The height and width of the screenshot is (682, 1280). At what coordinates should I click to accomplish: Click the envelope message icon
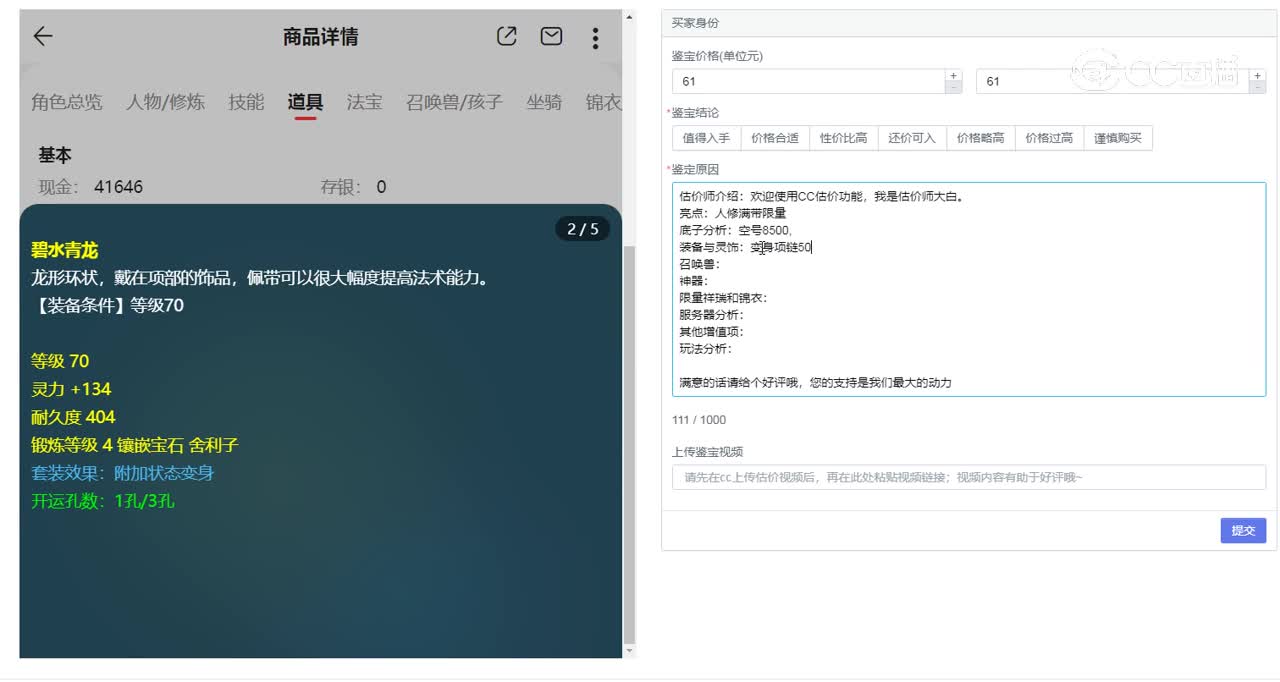click(551, 36)
